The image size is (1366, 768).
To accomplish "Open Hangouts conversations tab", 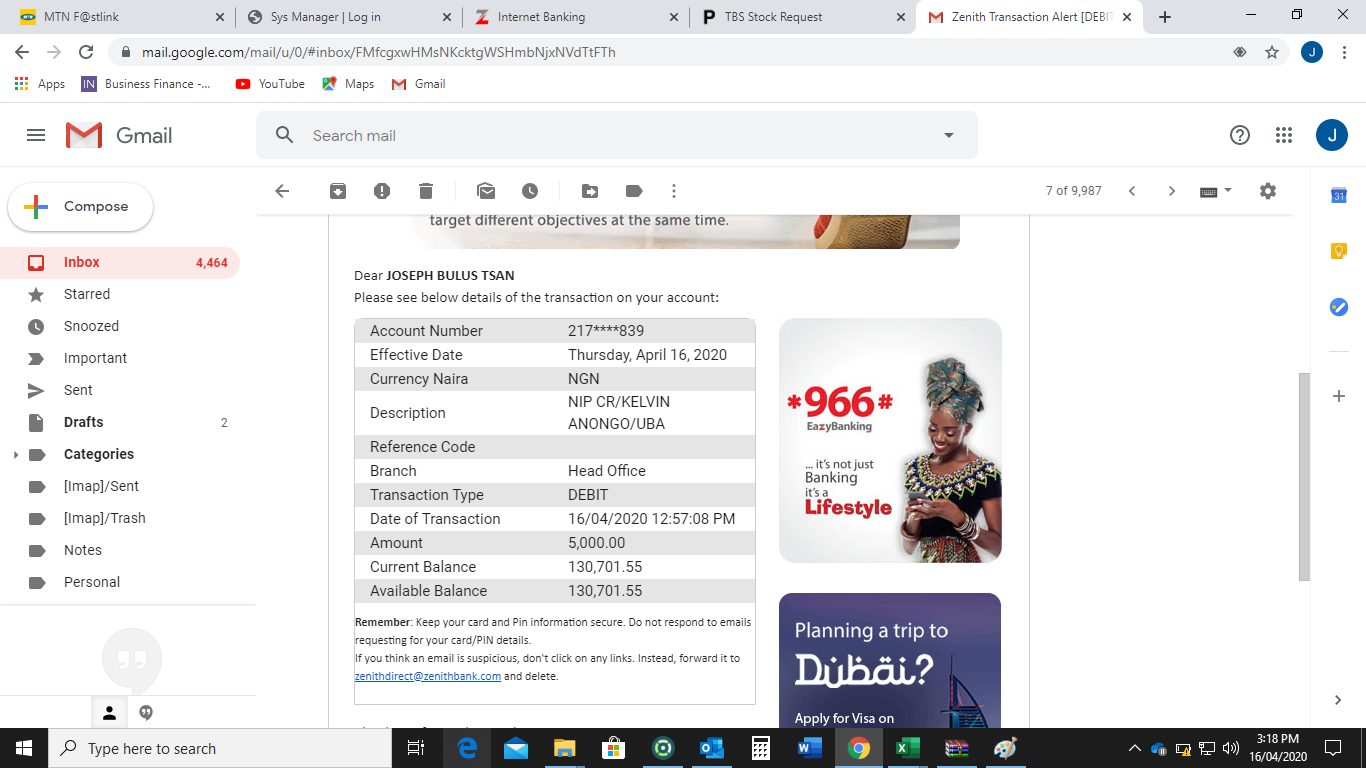I will pos(146,713).
